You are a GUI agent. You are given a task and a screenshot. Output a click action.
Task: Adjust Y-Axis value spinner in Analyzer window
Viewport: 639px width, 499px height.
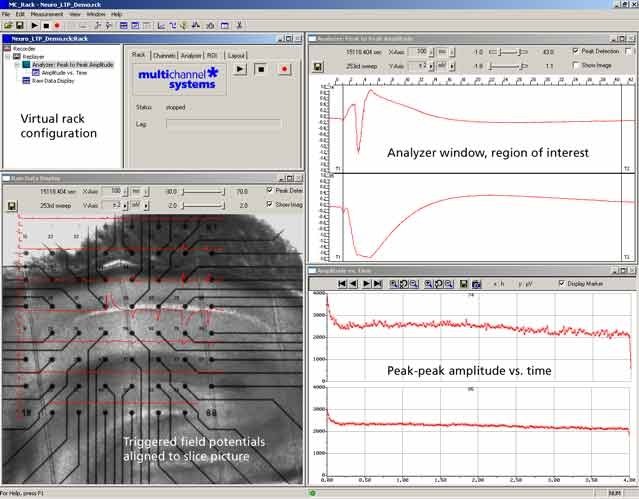[432, 66]
